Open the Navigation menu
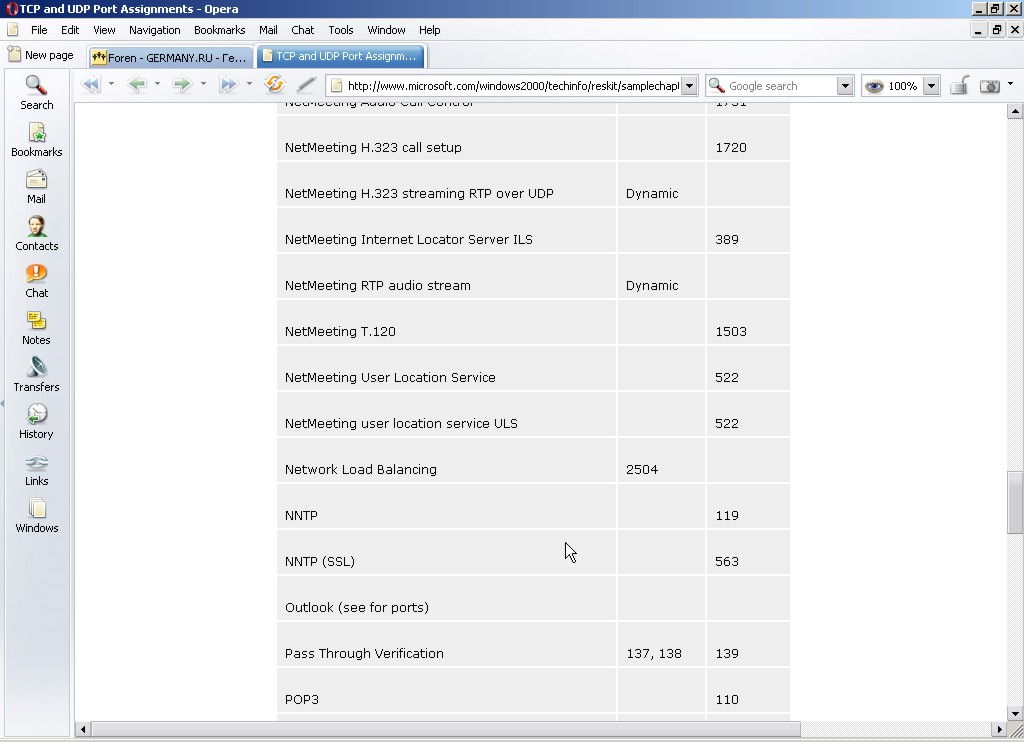The image size is (1024, 742). pos(155,30)
